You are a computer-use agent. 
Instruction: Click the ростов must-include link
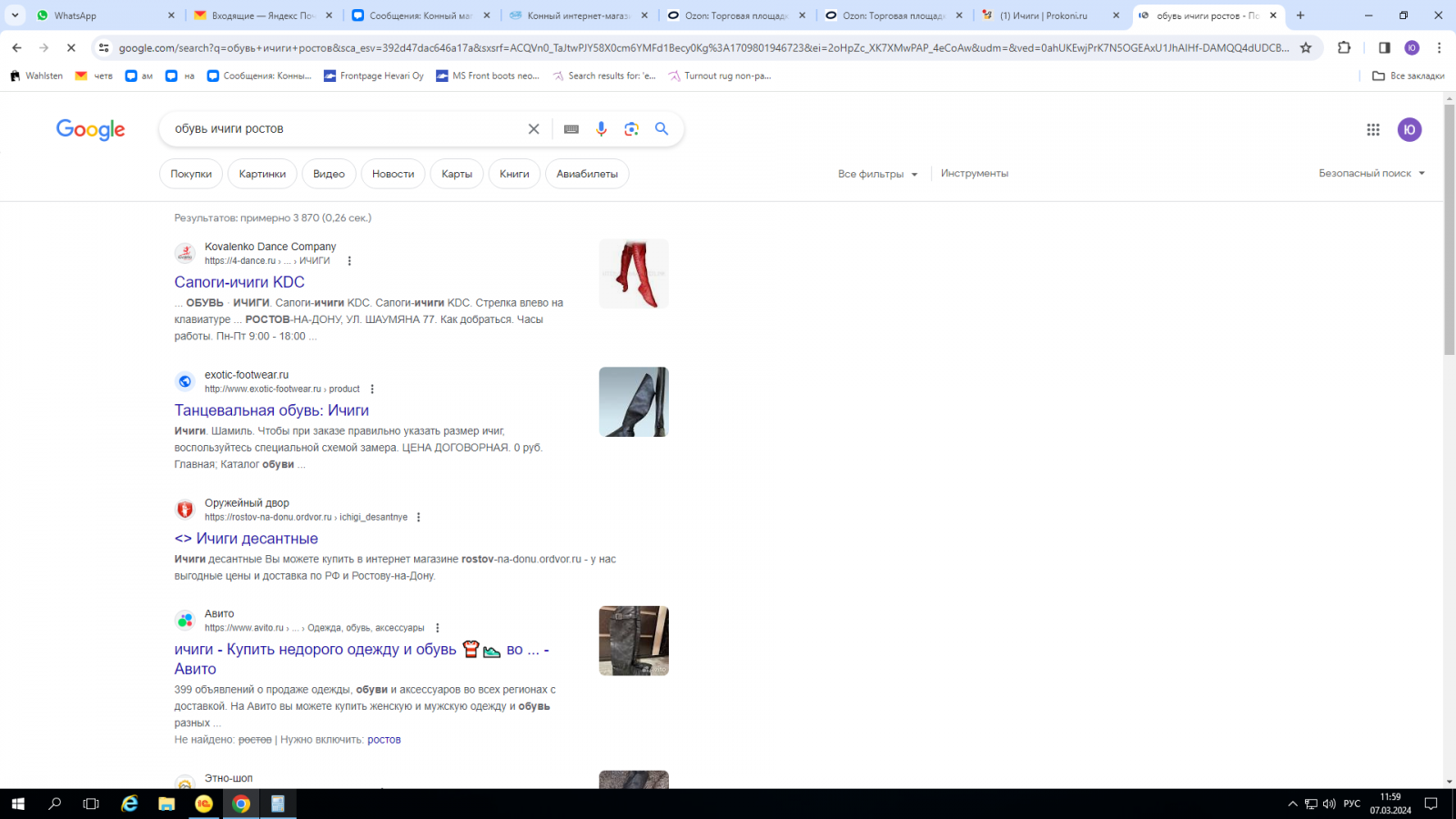384,740
